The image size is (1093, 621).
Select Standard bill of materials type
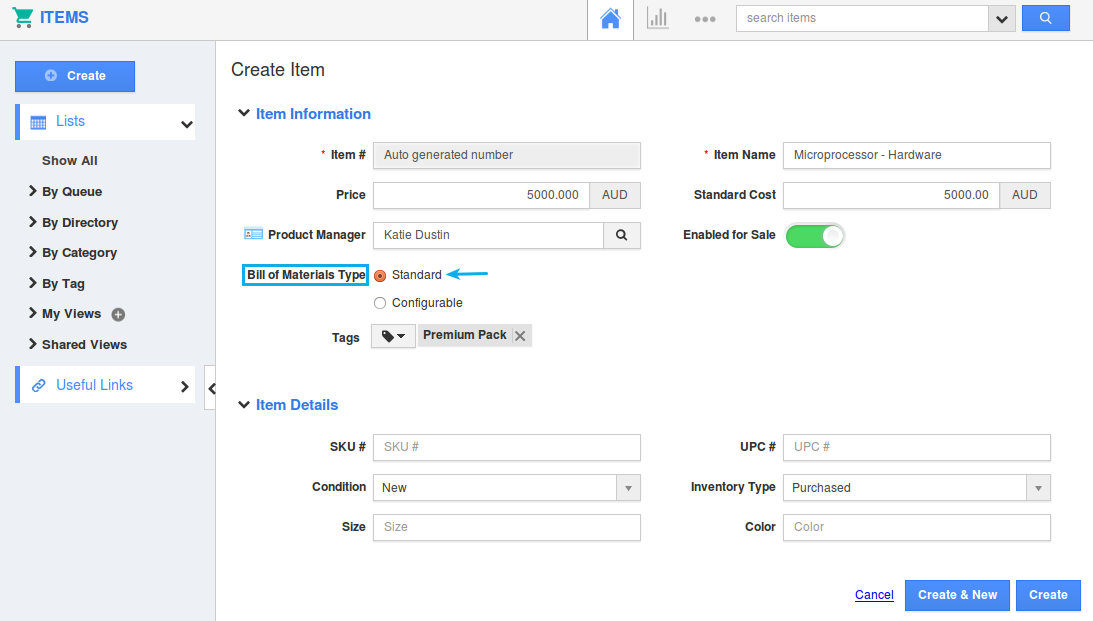380,276
